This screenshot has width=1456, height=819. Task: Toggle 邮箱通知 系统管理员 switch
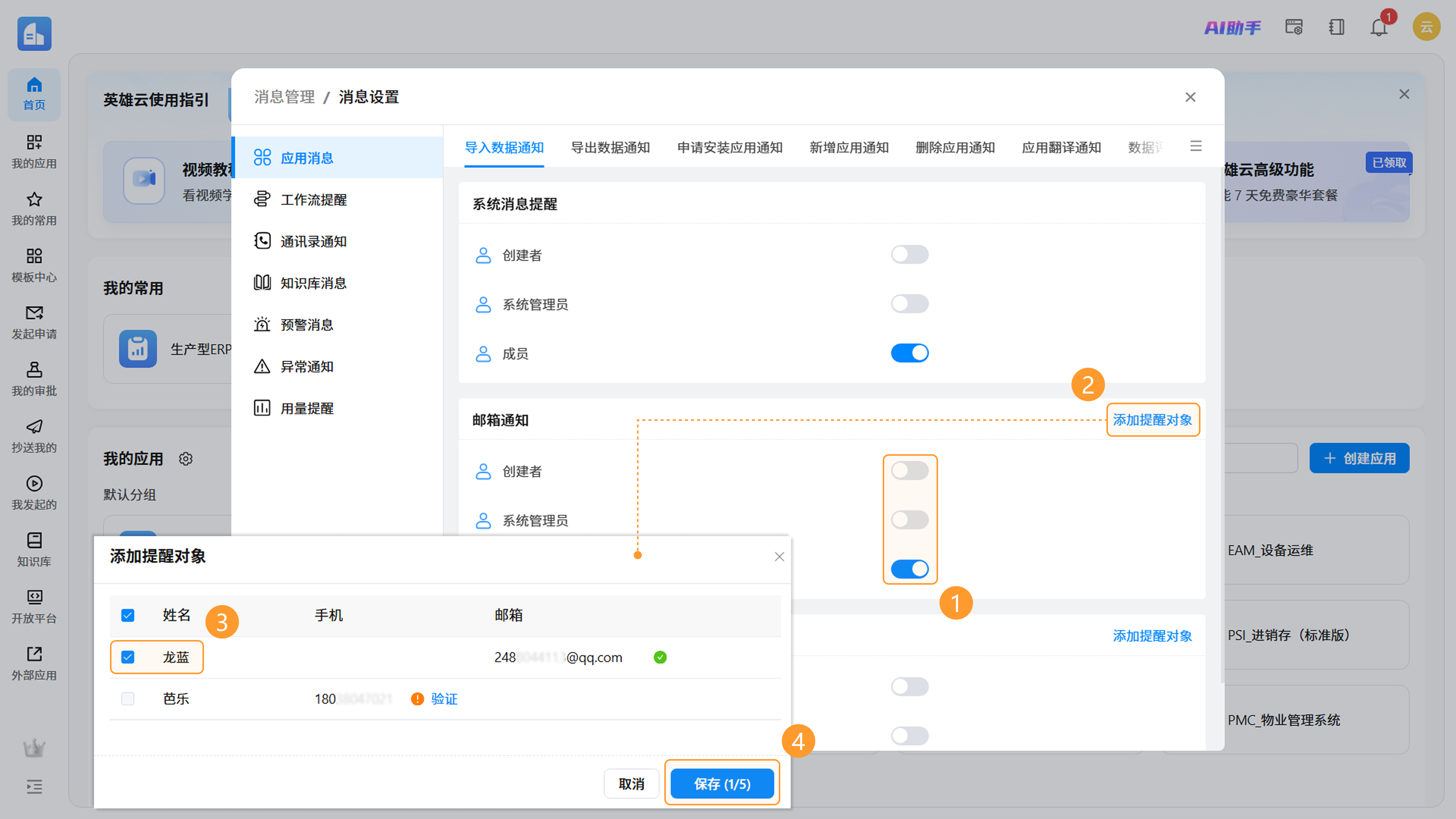(910, 519)
